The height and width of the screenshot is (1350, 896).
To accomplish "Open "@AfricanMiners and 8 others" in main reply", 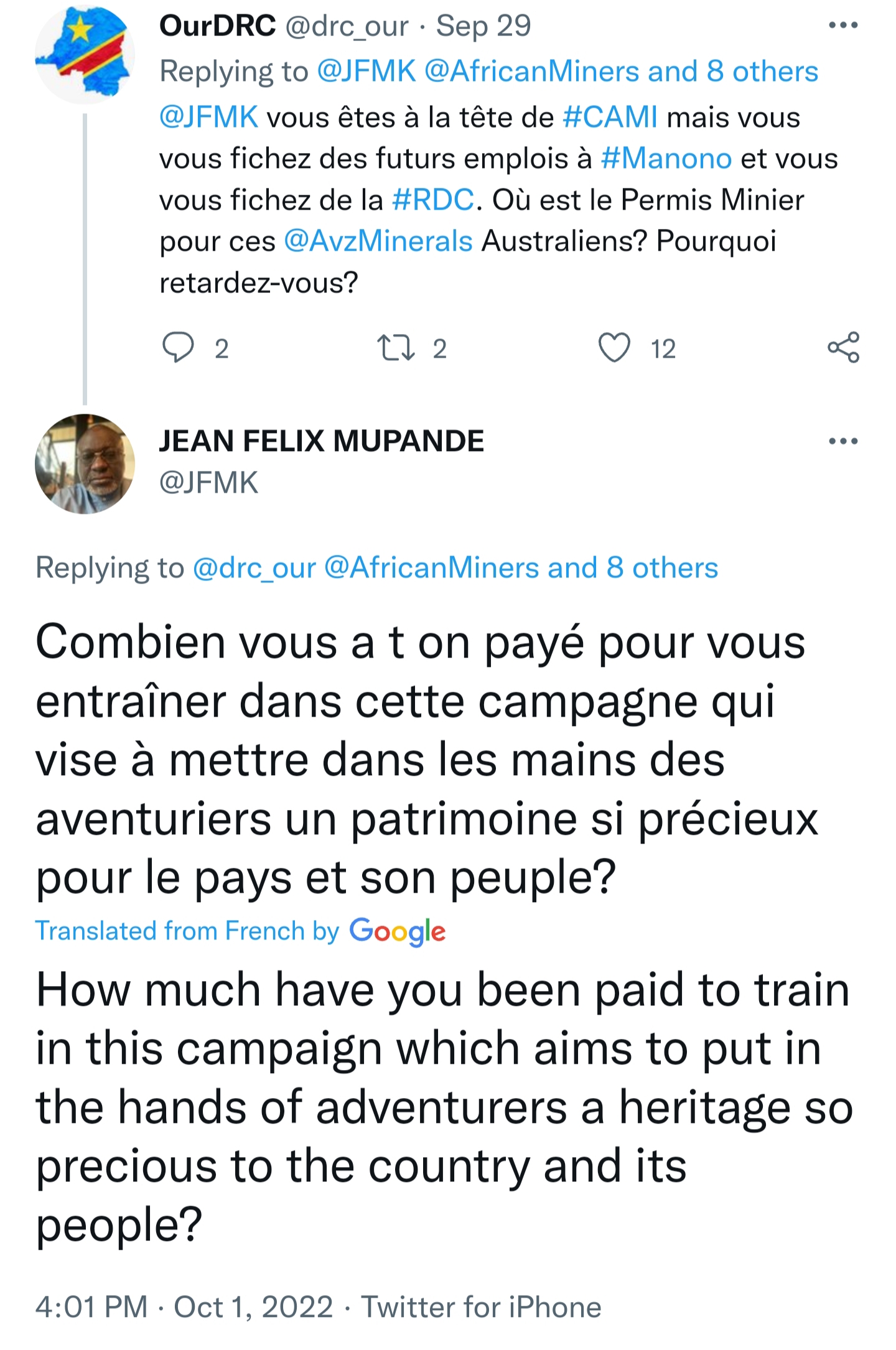I will pyautogui.click(x=521, y=567).
